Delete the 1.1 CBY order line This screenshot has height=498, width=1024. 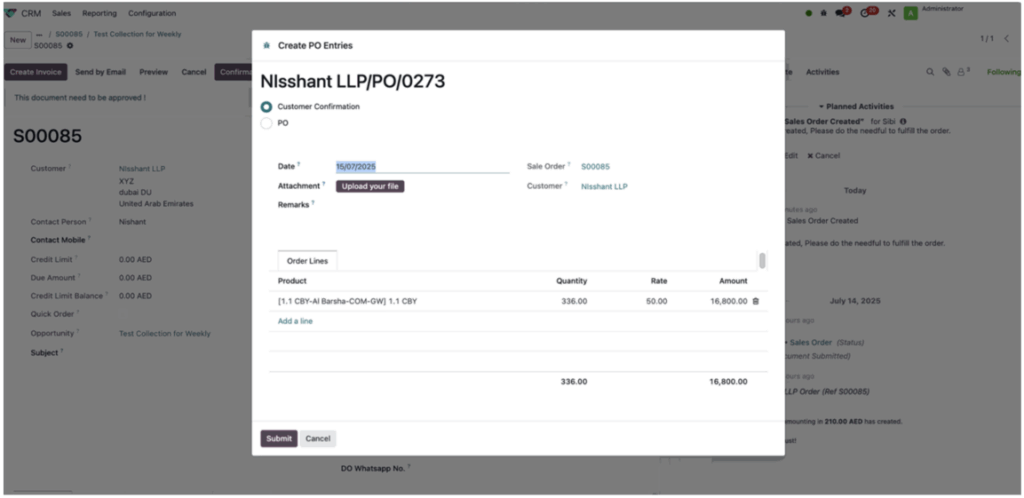click(755, 301)
